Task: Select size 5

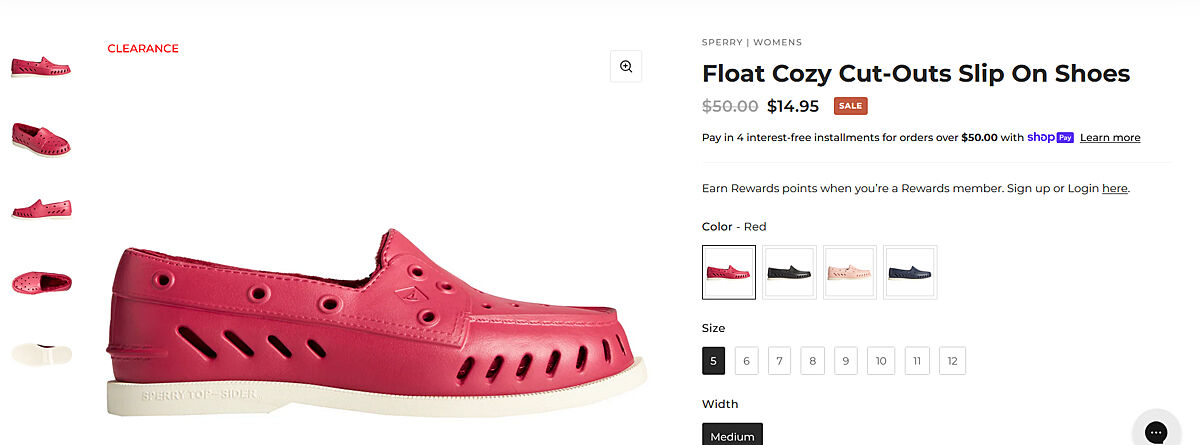Action: click(x=714, y=361)
